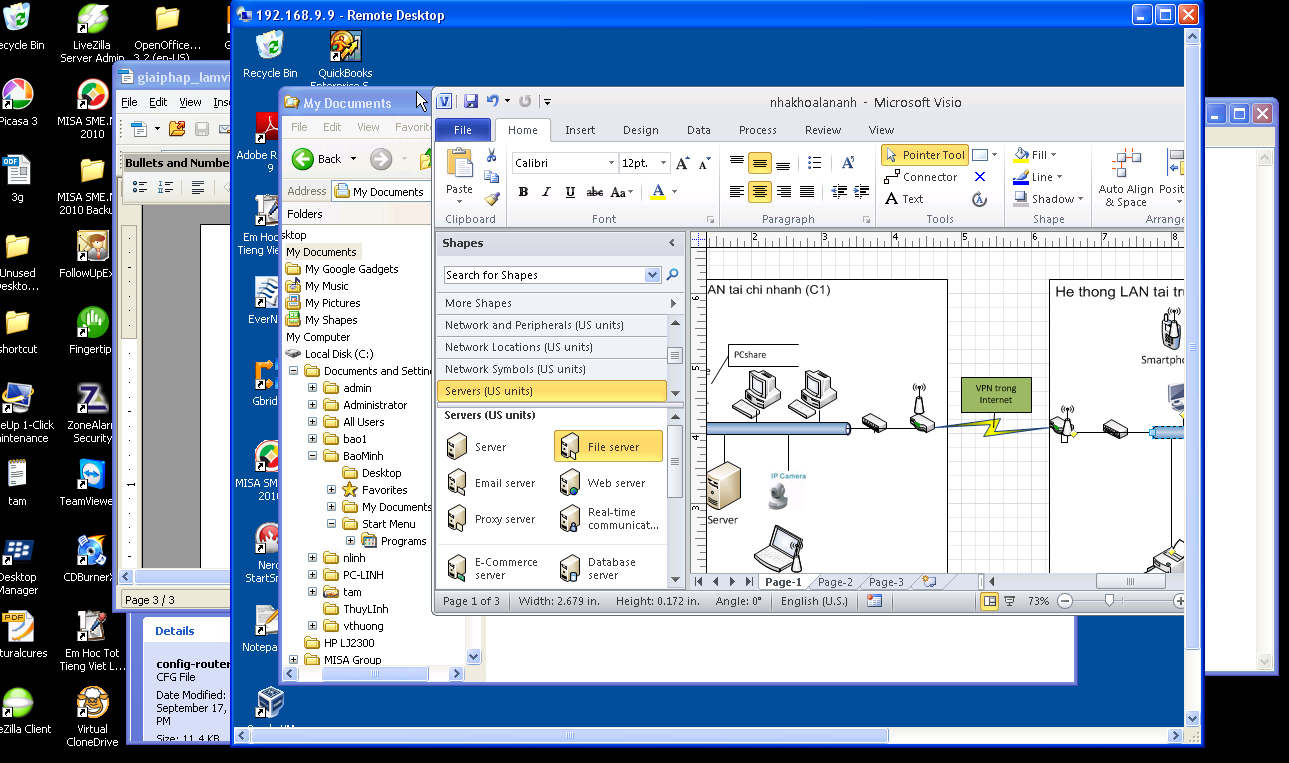Click the connection point X icon
1289x763 pixels.
pyautogui.click(x=980, y=177)
